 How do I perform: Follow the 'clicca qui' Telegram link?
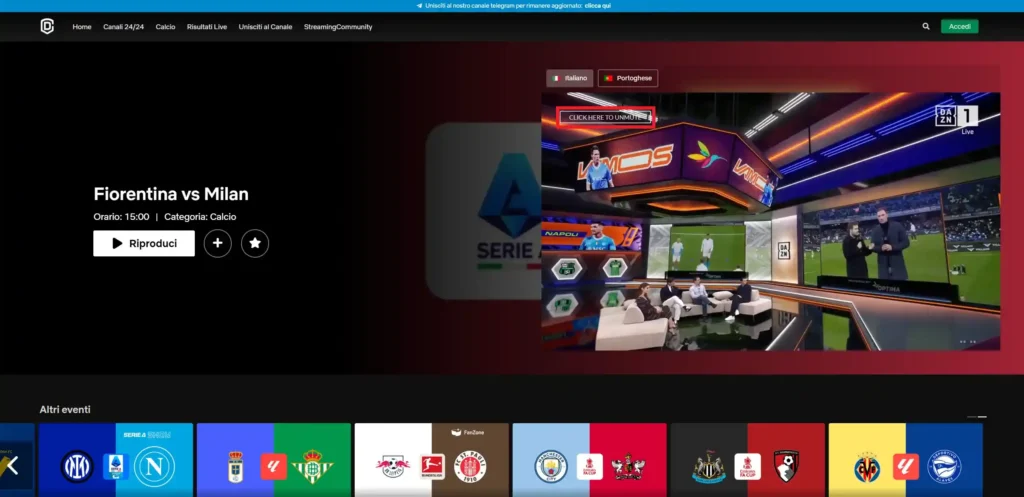tap(598, 5)
